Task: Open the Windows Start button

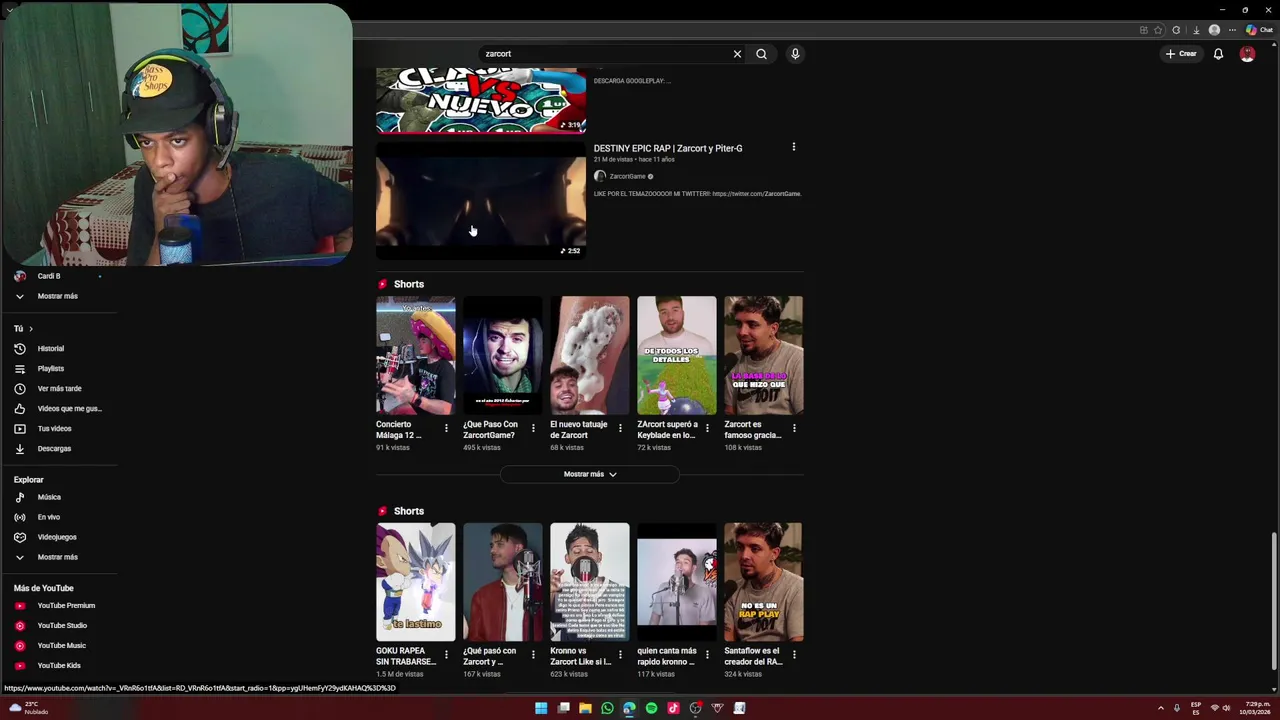Action: (x=541, y=708)
